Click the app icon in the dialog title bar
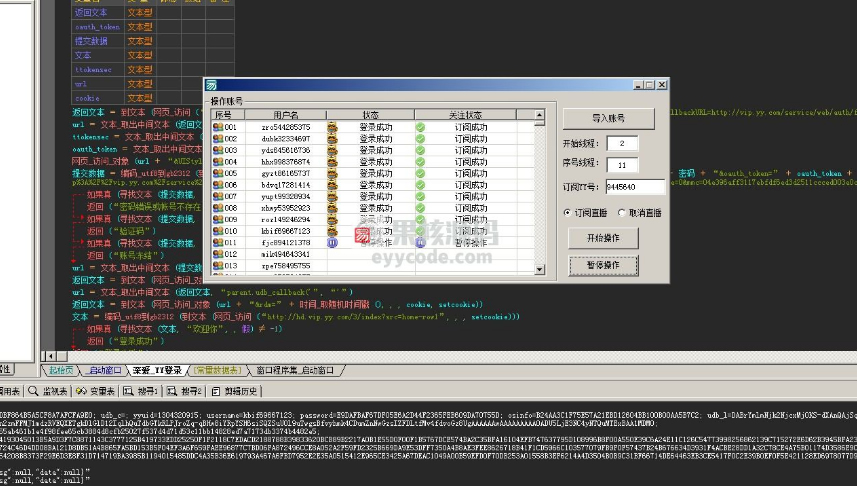 click(x=212, y=85)
